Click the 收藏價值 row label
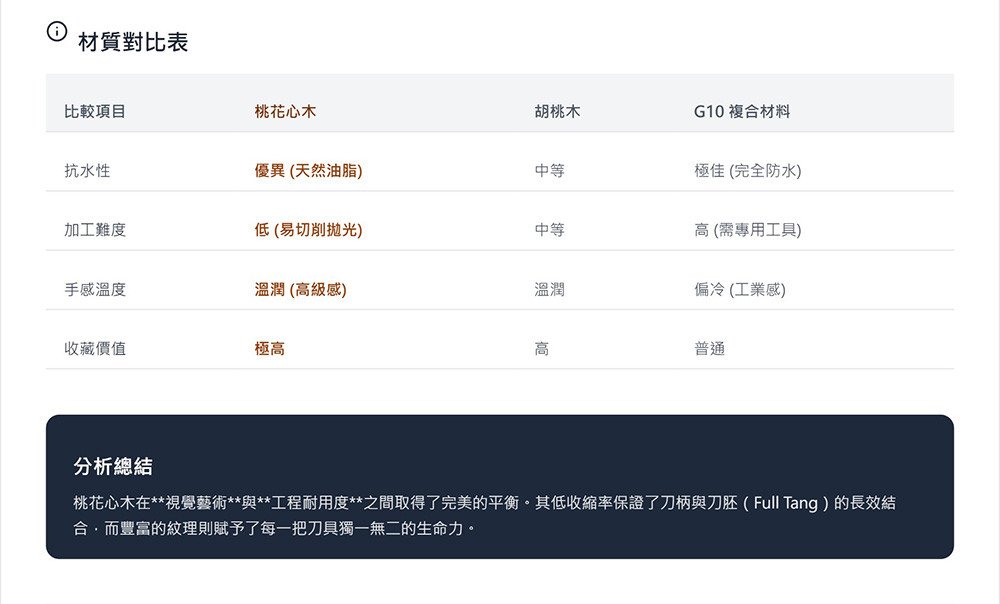The height and width of the screenshot is (604, 1000). point(95,349)
